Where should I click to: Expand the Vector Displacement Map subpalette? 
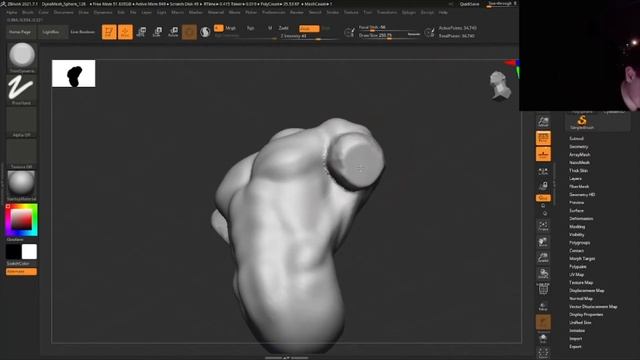593,307
